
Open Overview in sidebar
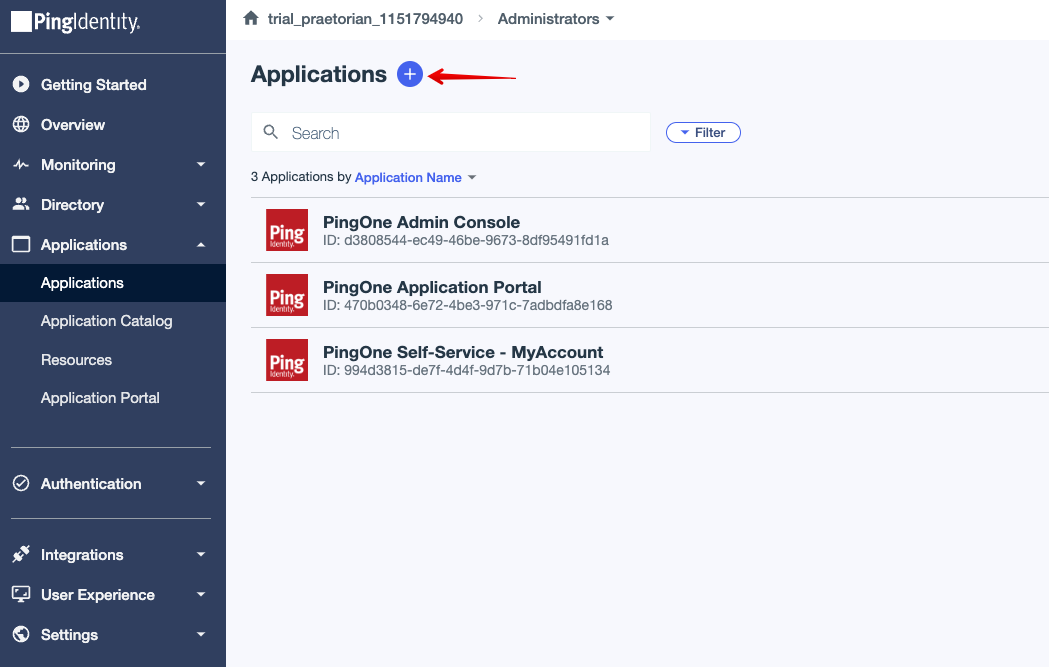[x=73, y=125]
